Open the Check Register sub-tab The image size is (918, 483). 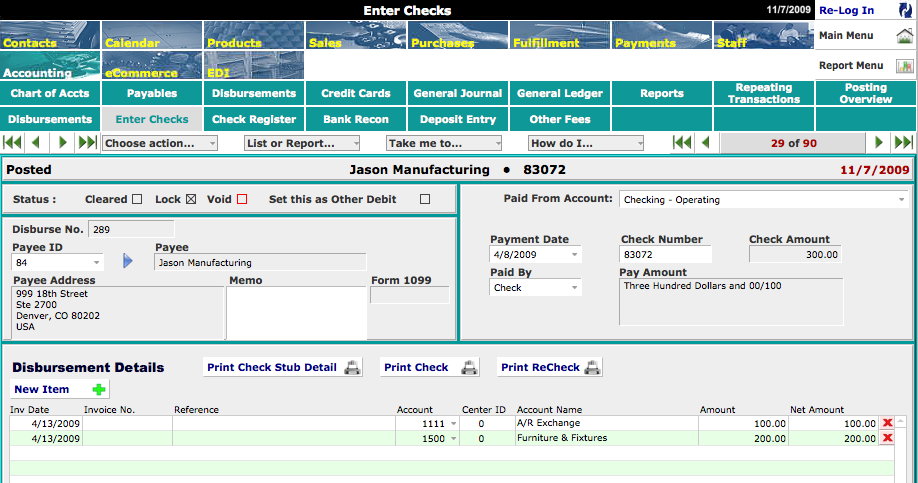pyautogui.click(x=254, y=119)
